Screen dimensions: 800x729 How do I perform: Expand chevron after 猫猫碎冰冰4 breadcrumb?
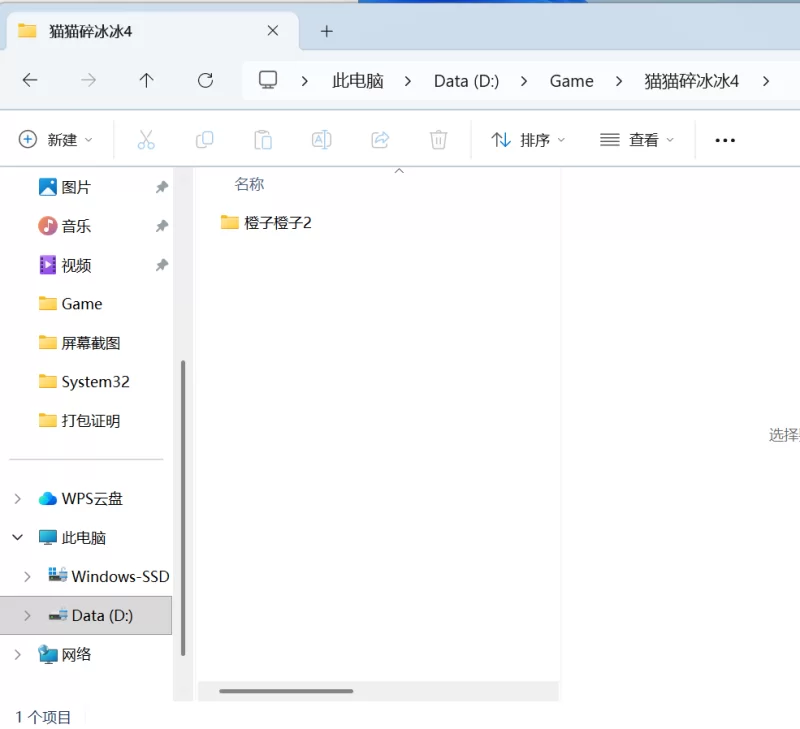tap(766, 81)
